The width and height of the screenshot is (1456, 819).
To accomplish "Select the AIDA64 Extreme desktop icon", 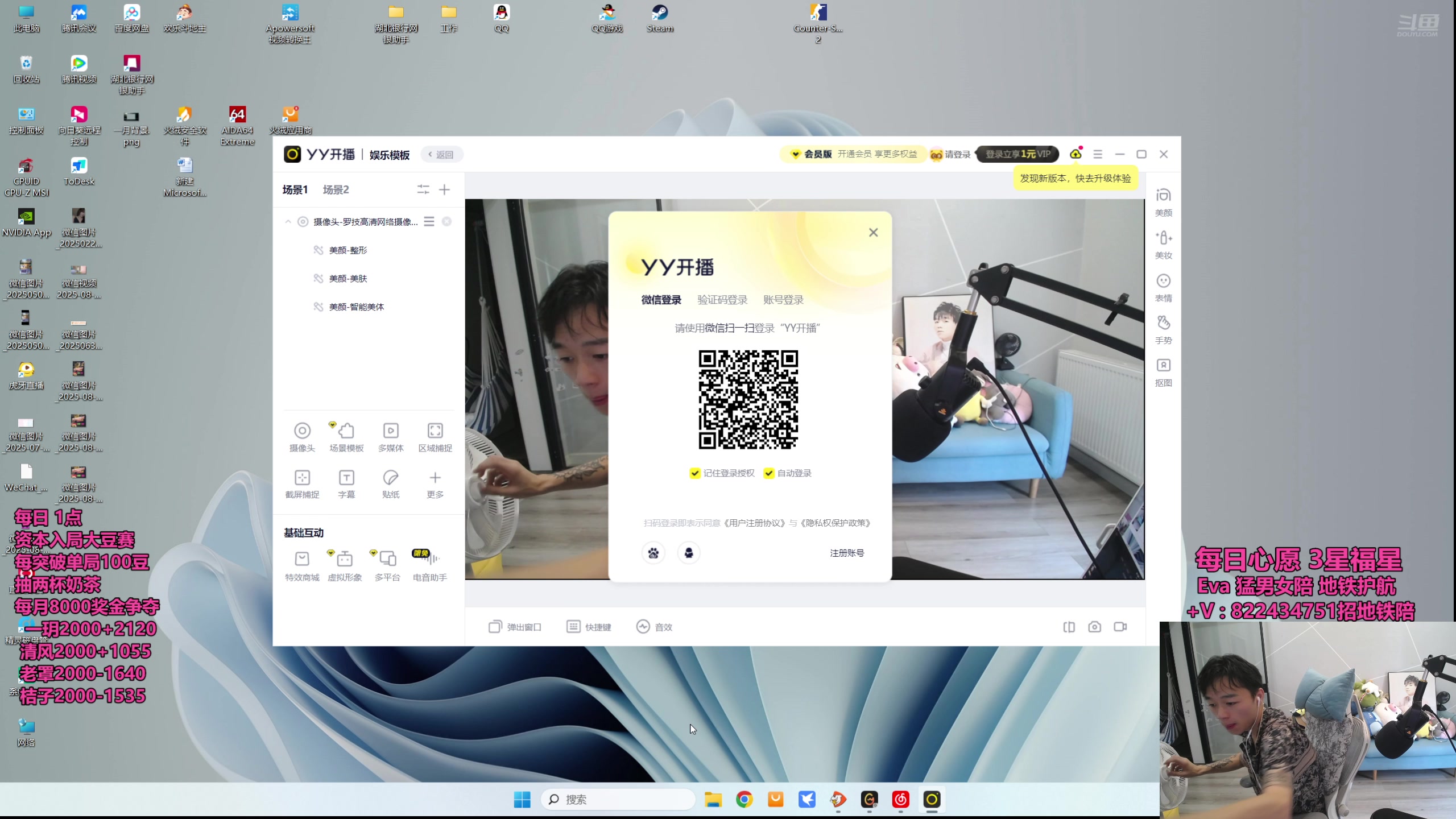I will pyautogui.click(x=237, y=126).
